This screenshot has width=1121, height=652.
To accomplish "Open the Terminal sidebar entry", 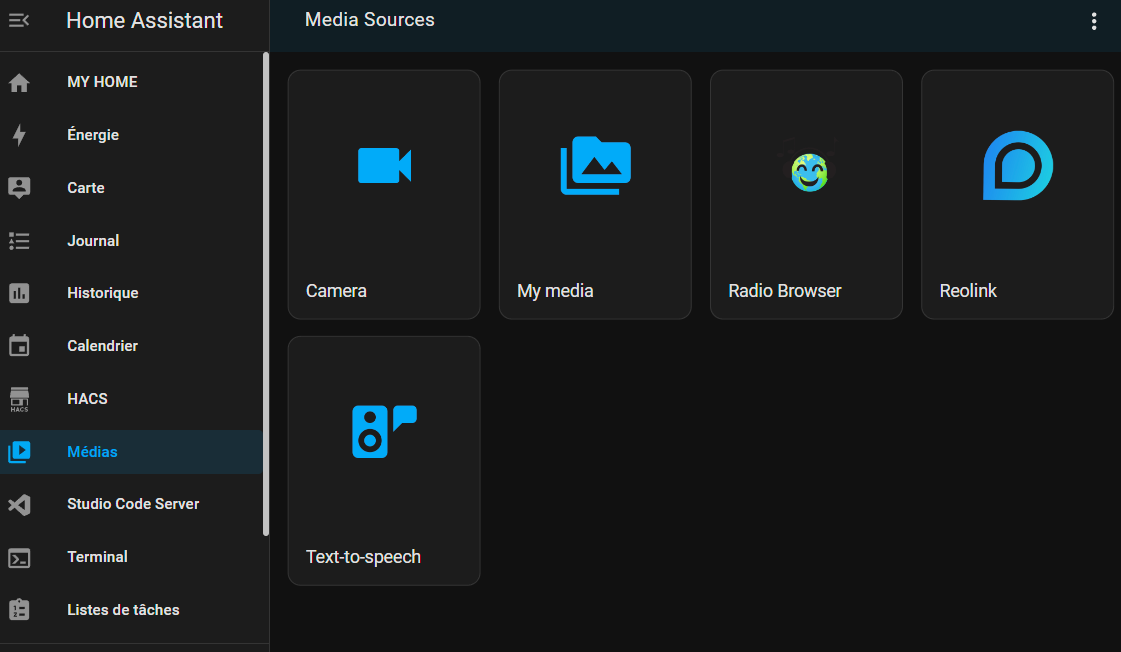I will point(132,557).
